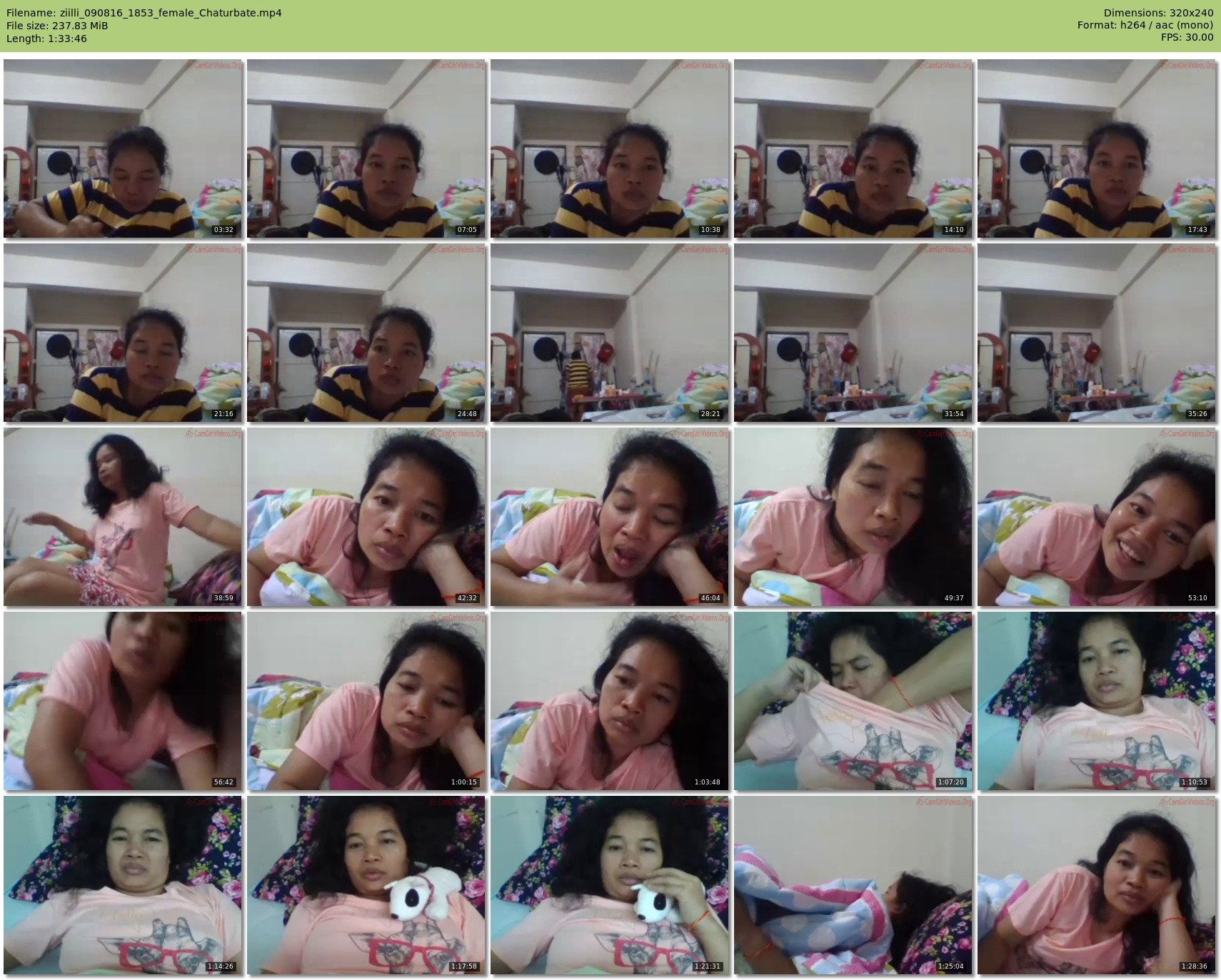The image size is (1221, 980).
Task: Click the 1:10:53 frame thumbnail
Action: pyautogui.click(x=1097, y=701)
